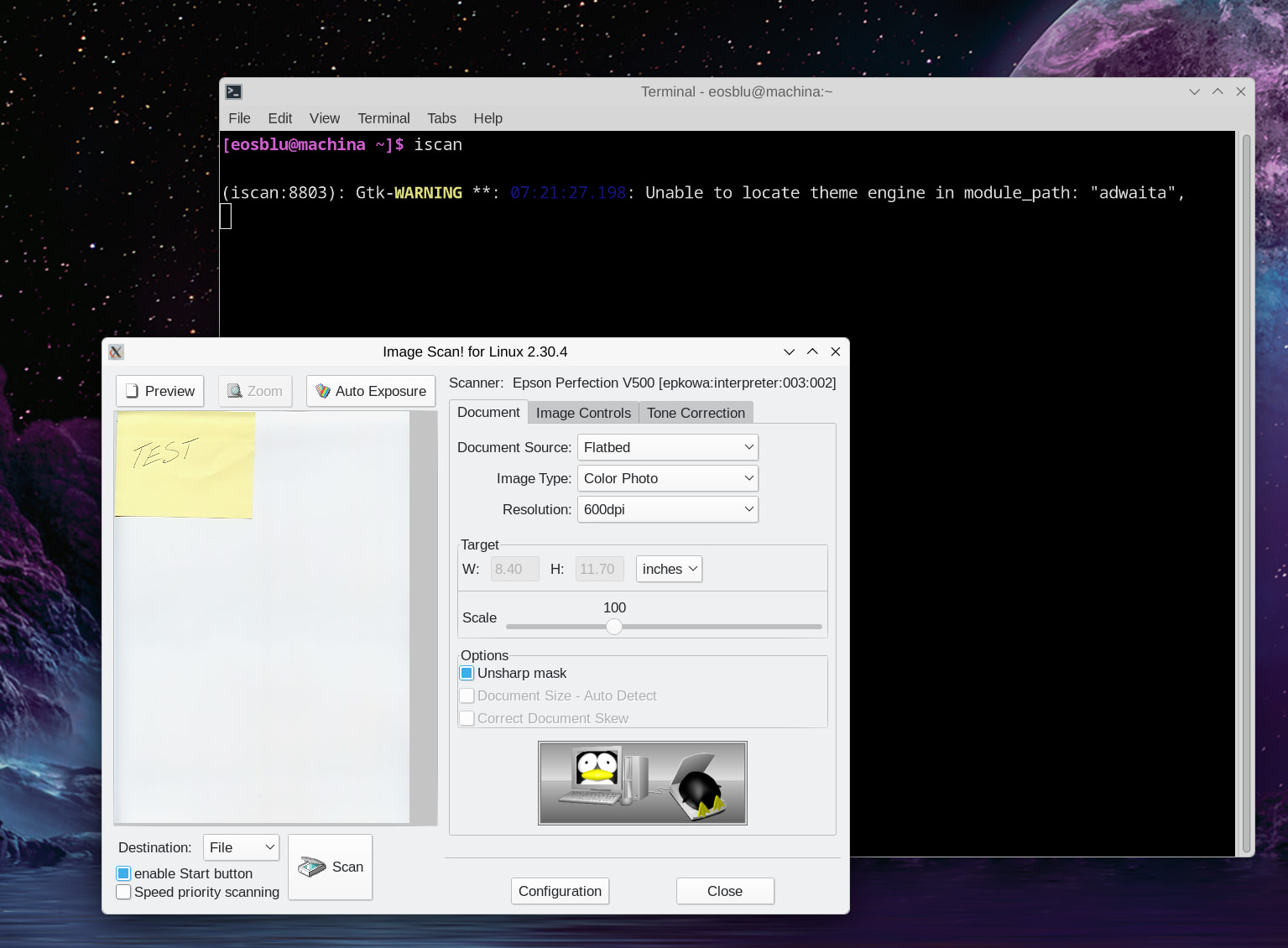Click the Auto Exposure color icon
This screenshot has width=1288, height=948.
(323, 391)
